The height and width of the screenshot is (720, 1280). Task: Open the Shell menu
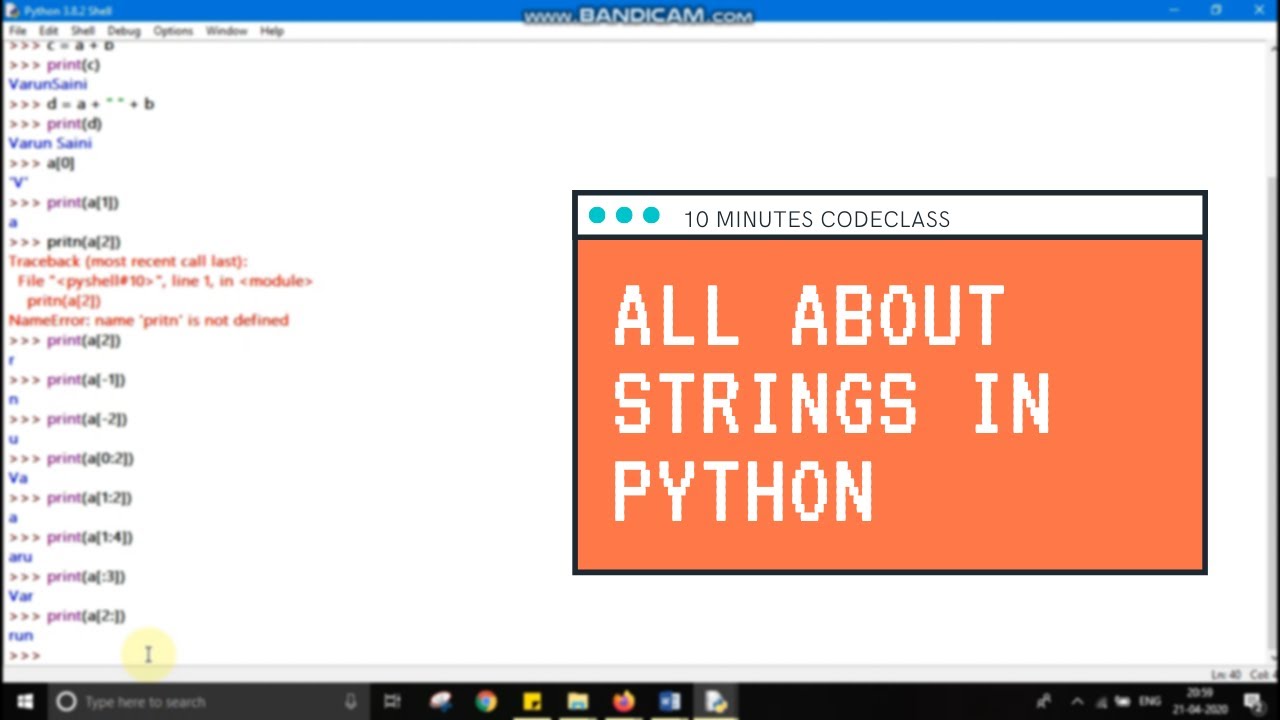[x=82, y=31]
